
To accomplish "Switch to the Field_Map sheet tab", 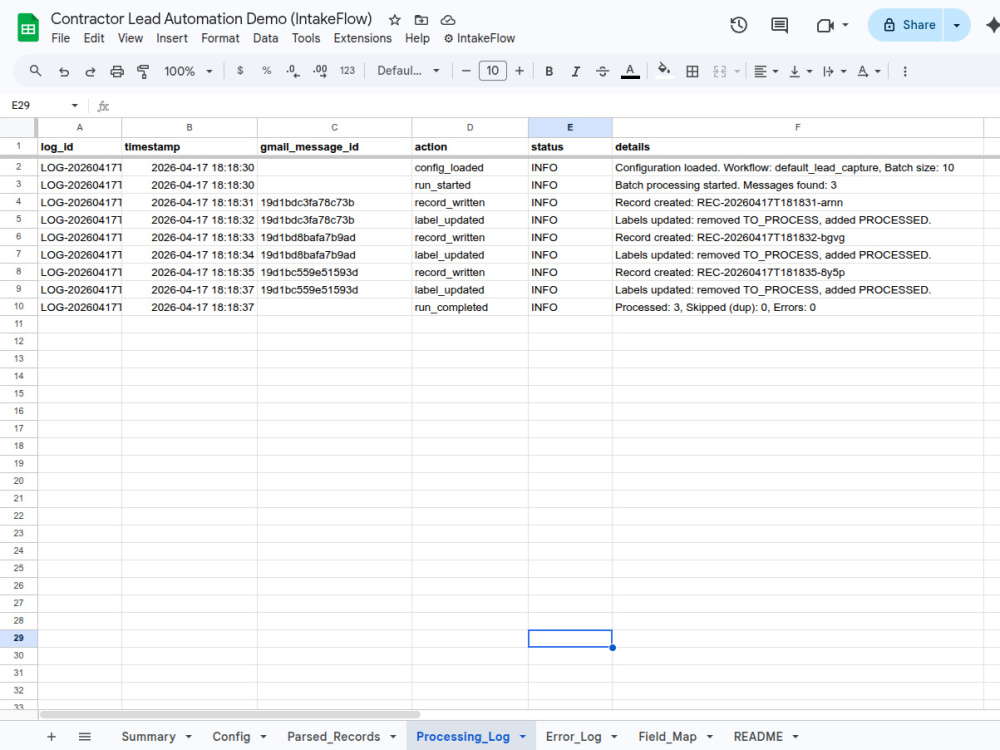I will coord(667,737).
